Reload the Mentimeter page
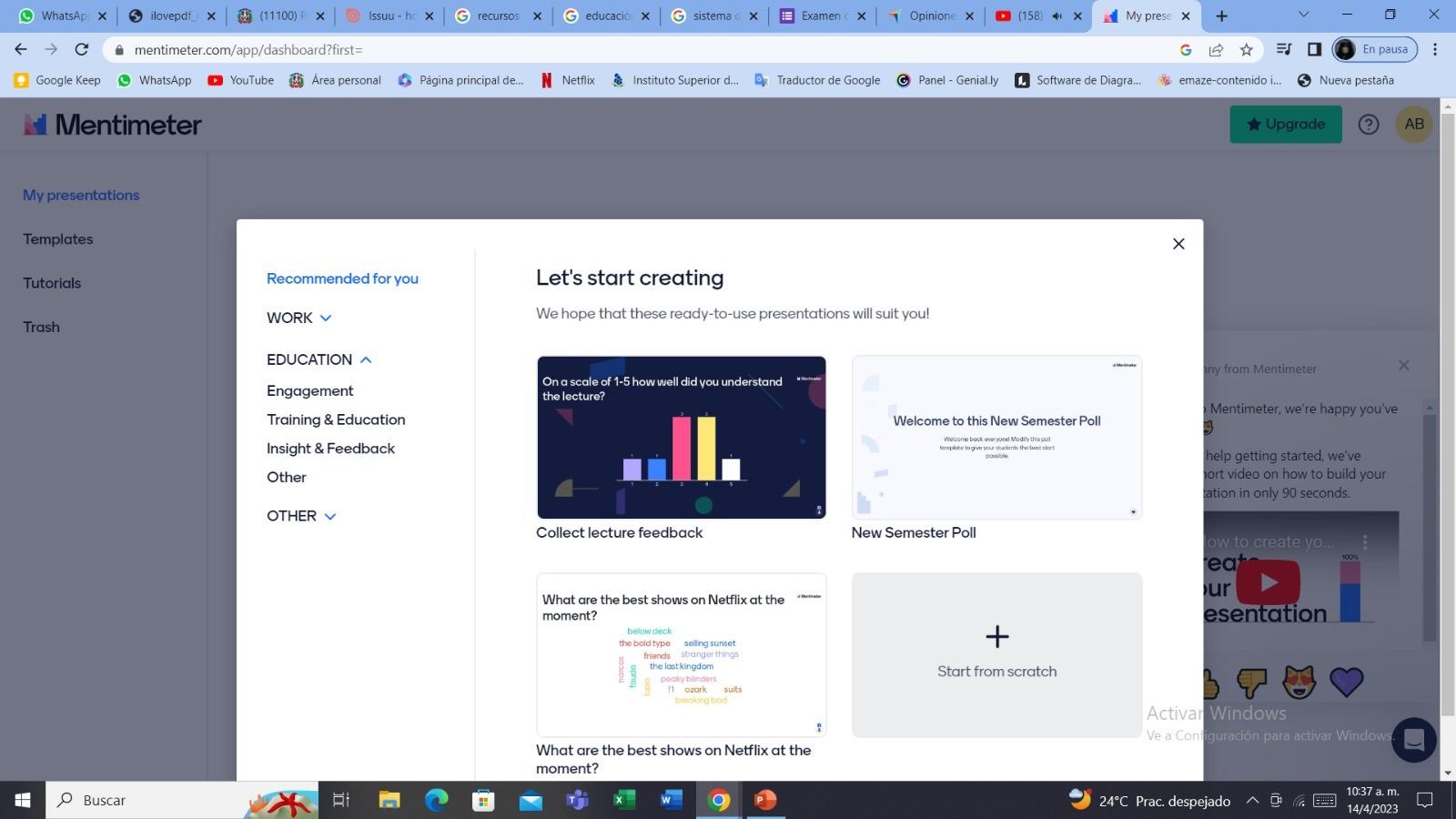Viewport: 1456px width, 819px height. 82,49
